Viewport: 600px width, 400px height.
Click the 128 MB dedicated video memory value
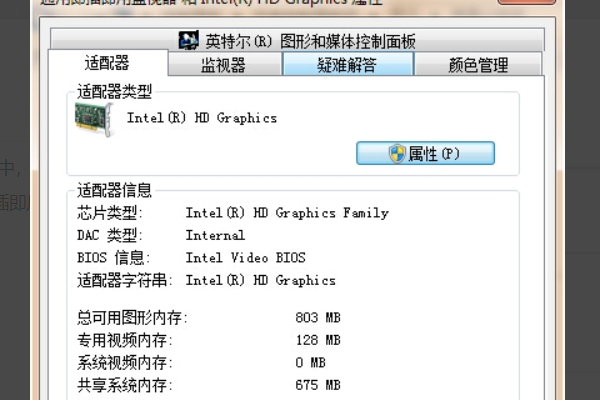(x=318, y=340)
